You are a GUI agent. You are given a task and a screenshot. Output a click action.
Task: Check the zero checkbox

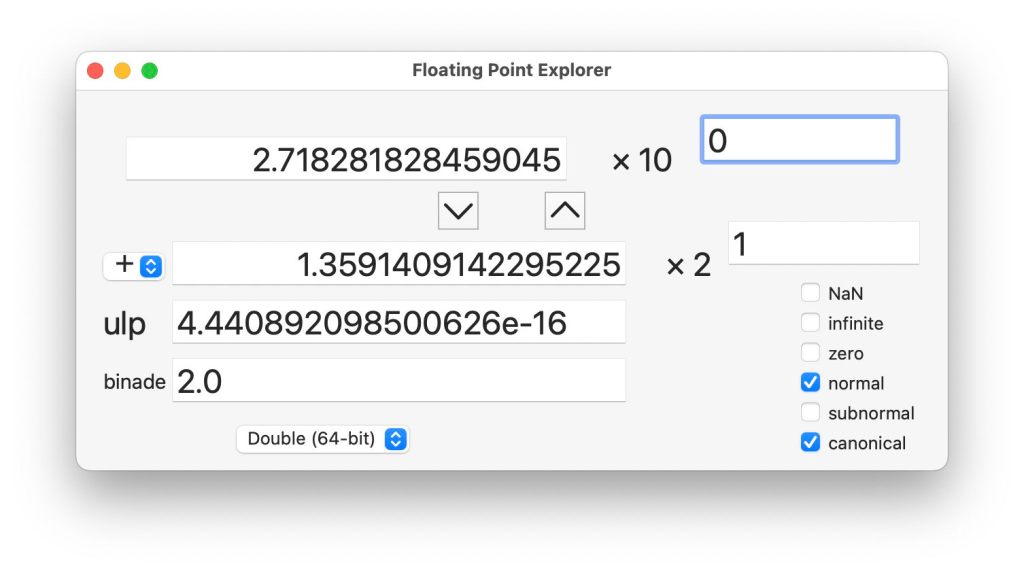[x=810, y=353]
